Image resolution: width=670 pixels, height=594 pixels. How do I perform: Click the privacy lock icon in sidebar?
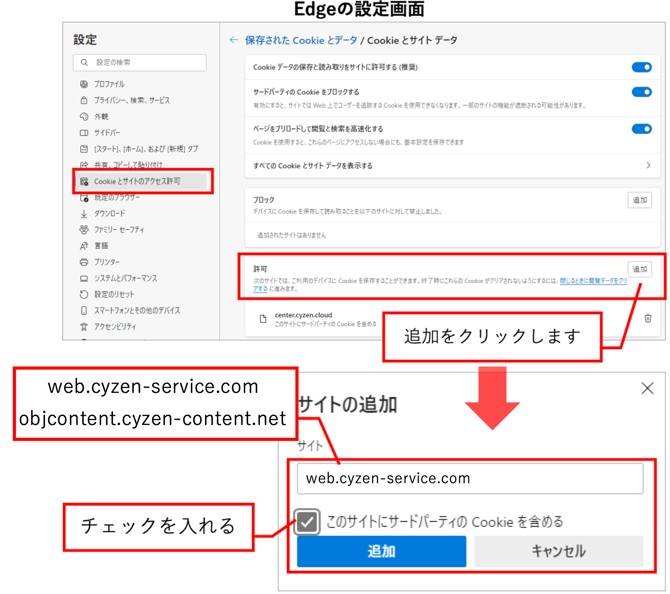click(84, 100)
